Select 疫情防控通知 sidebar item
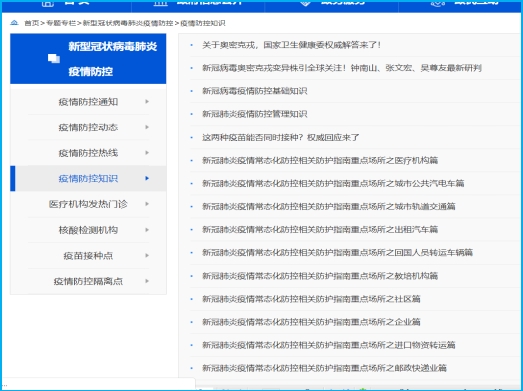Viewport: 523px width, 391px height. point(88,102)
